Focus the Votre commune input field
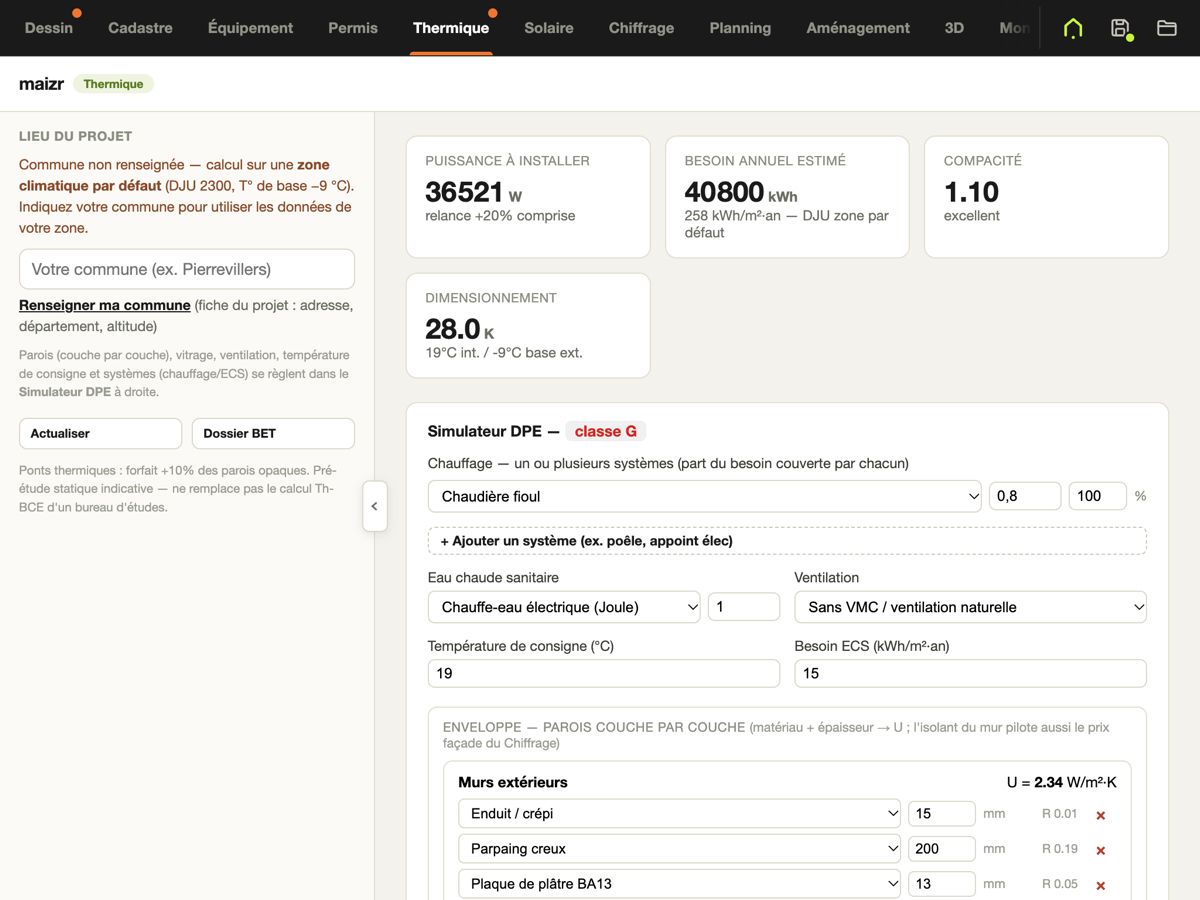 pos(187,269)
